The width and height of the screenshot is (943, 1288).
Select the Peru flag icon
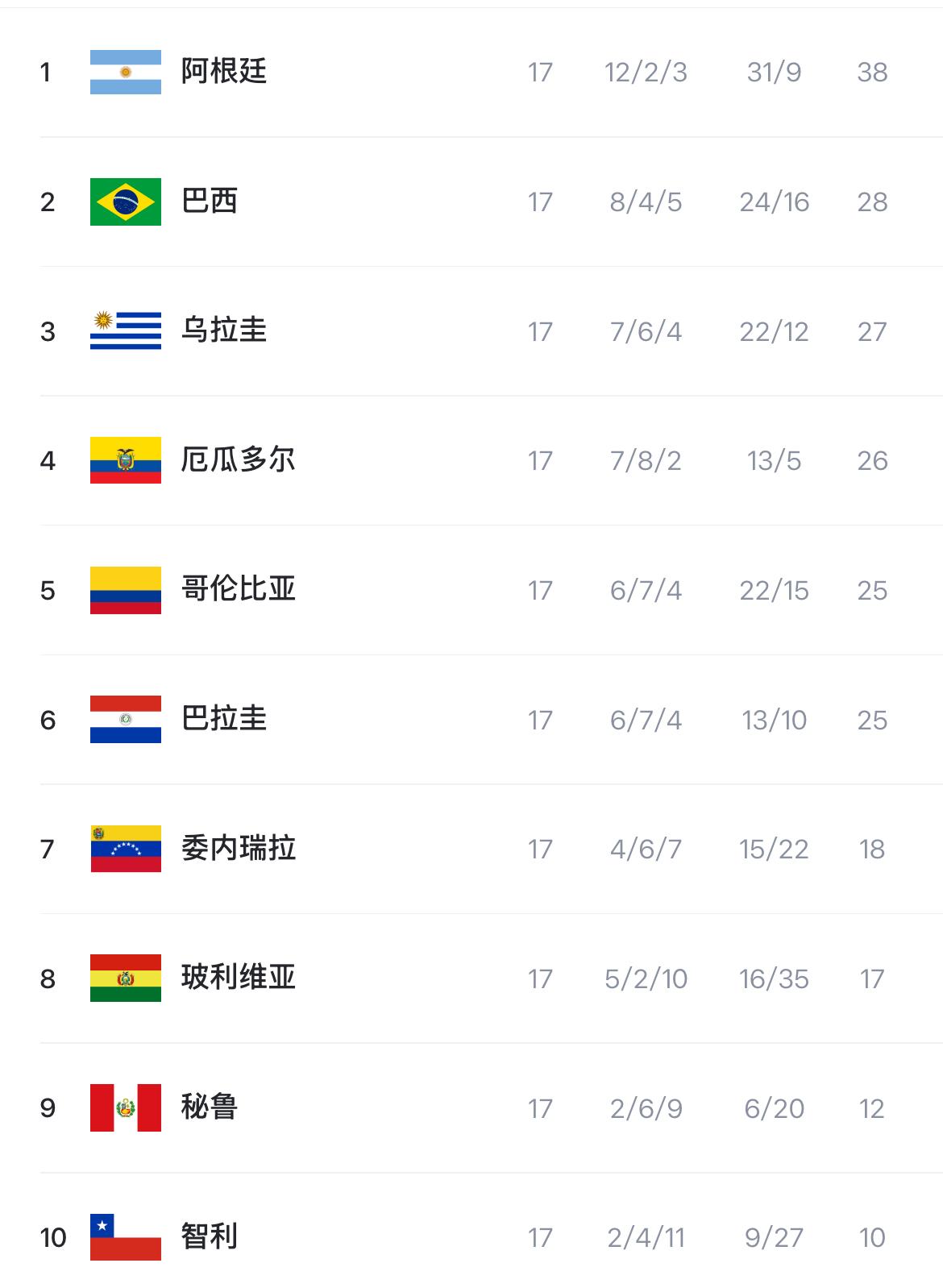pos(126,1107)
